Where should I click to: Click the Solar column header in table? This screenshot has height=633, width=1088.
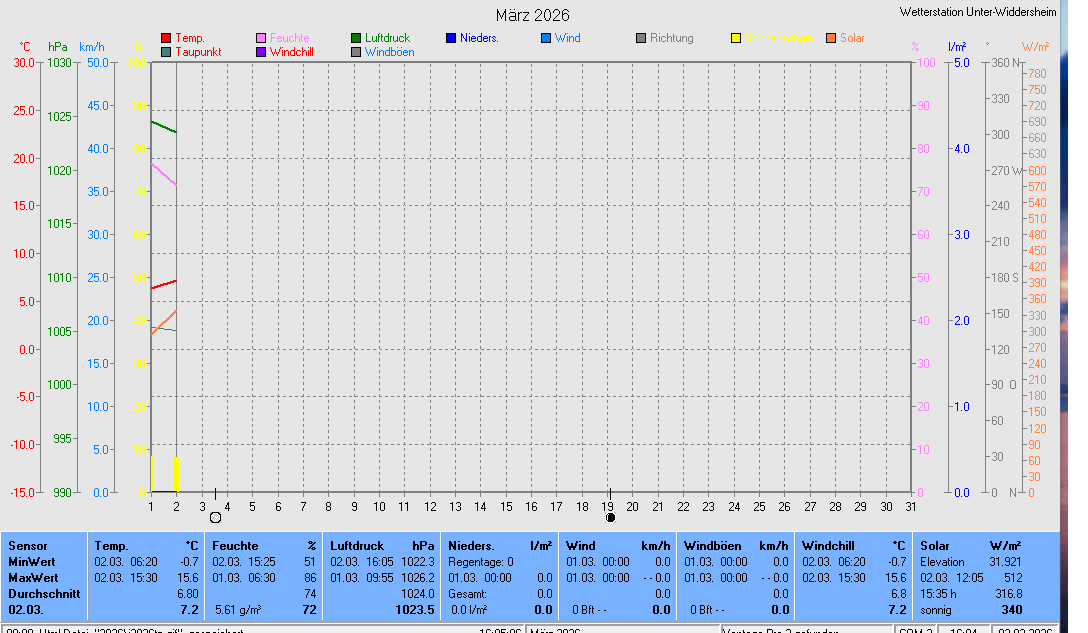[x=934, y=546]
